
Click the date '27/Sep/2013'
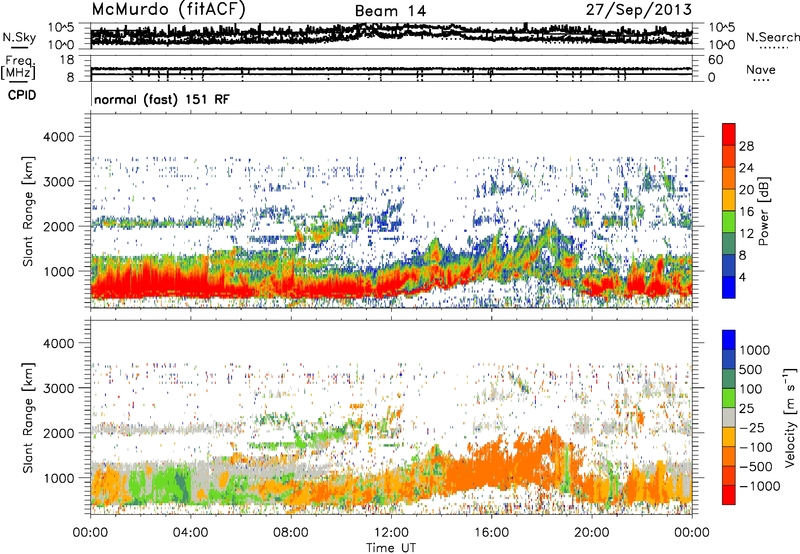[639, 10]
